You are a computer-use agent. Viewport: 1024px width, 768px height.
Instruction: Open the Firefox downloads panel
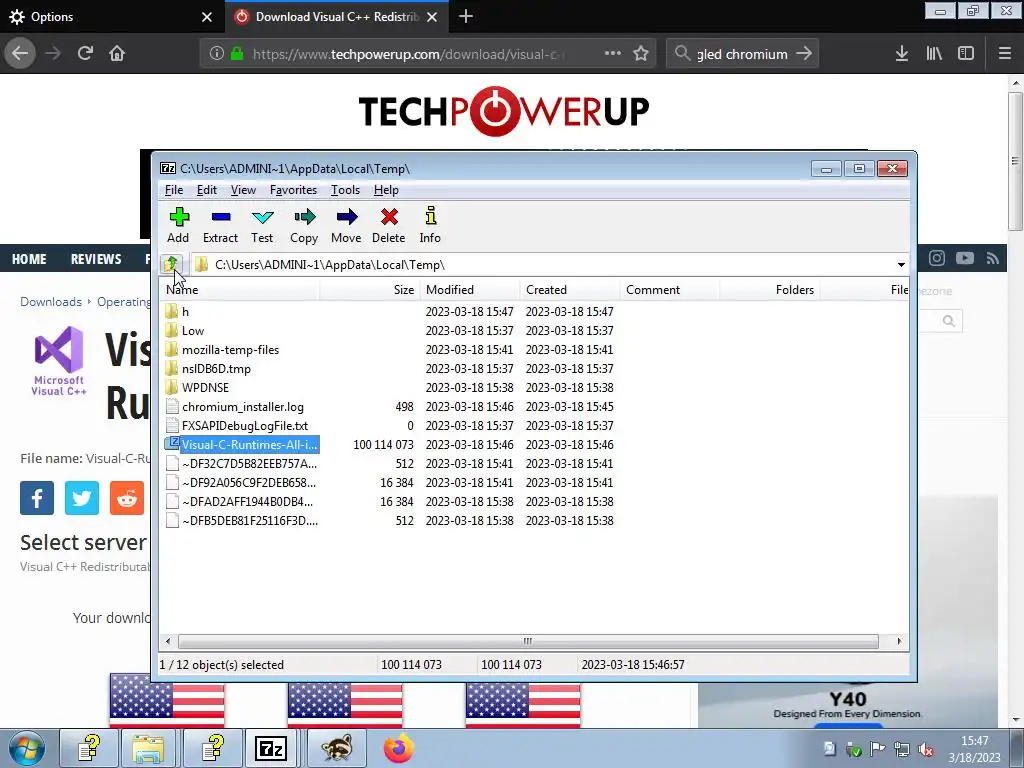[902, 54]
